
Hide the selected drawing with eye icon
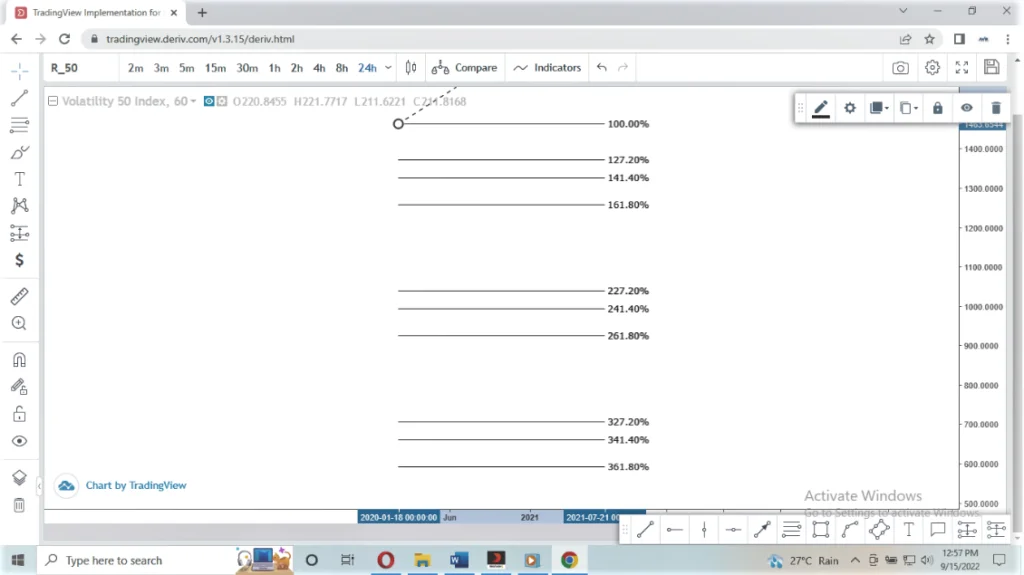point(967,108)
